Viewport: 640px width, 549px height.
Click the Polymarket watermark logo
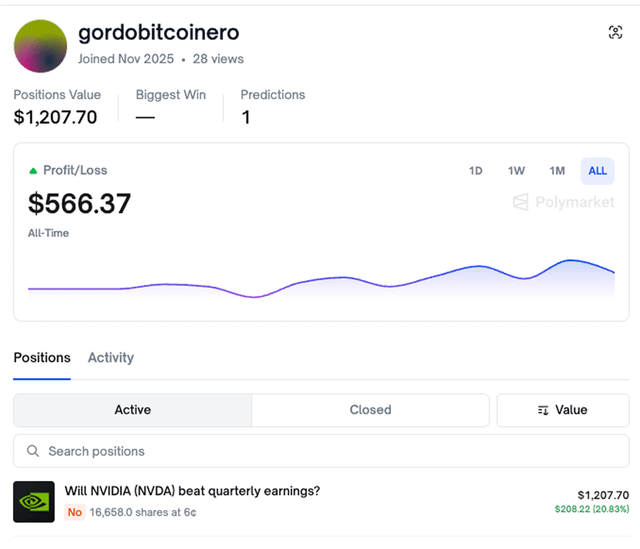563,203
